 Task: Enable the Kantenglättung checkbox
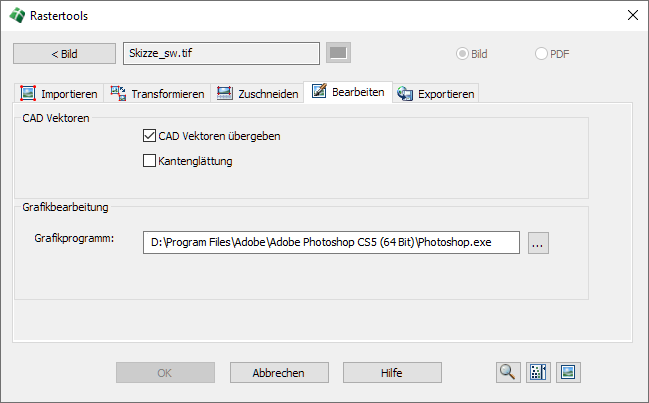pyautogui.click(x=150, y=161)
